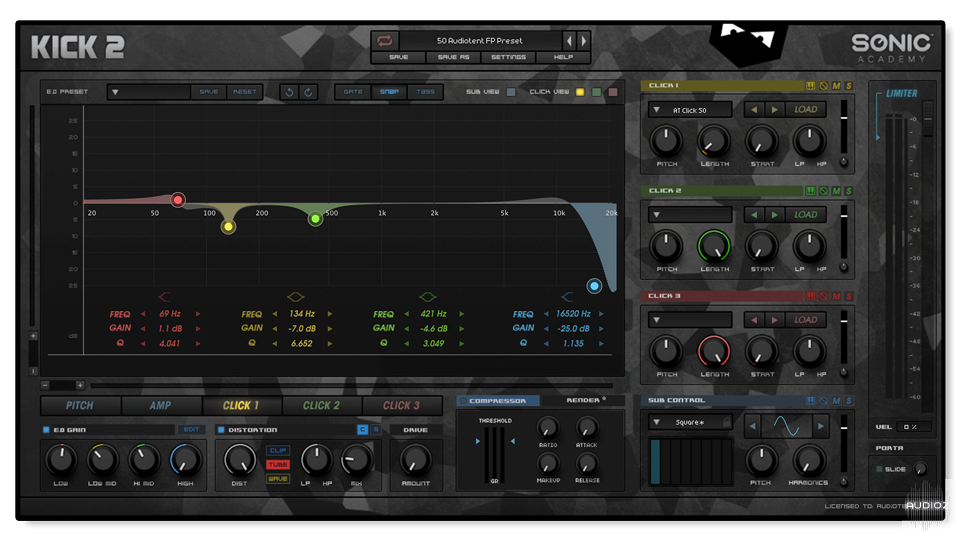Screen dimensions: 960x540
Task: Click the Click 1 volume fader
Action: pyautogui.click(x=844, y=129)
